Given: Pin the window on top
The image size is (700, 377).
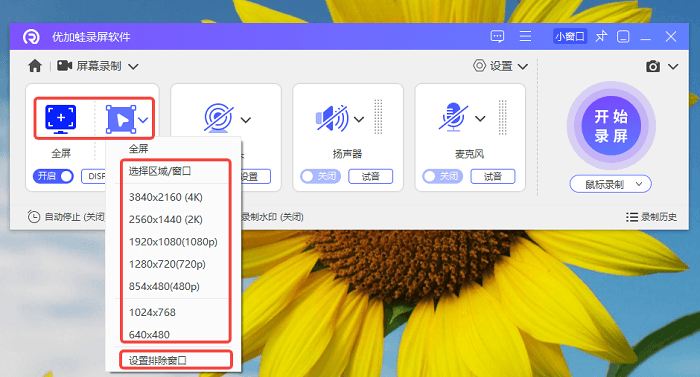Looking at the screenshot, I should 601,36.
